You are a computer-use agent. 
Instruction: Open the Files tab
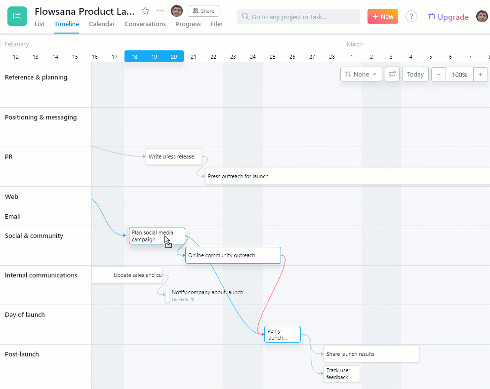[x=216, y=24]
